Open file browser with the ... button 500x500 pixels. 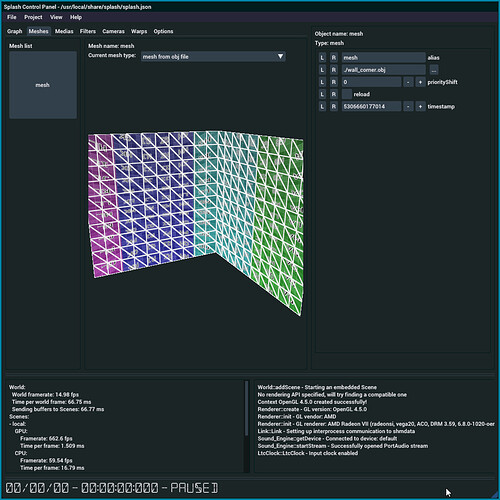(x=434, y=70)
